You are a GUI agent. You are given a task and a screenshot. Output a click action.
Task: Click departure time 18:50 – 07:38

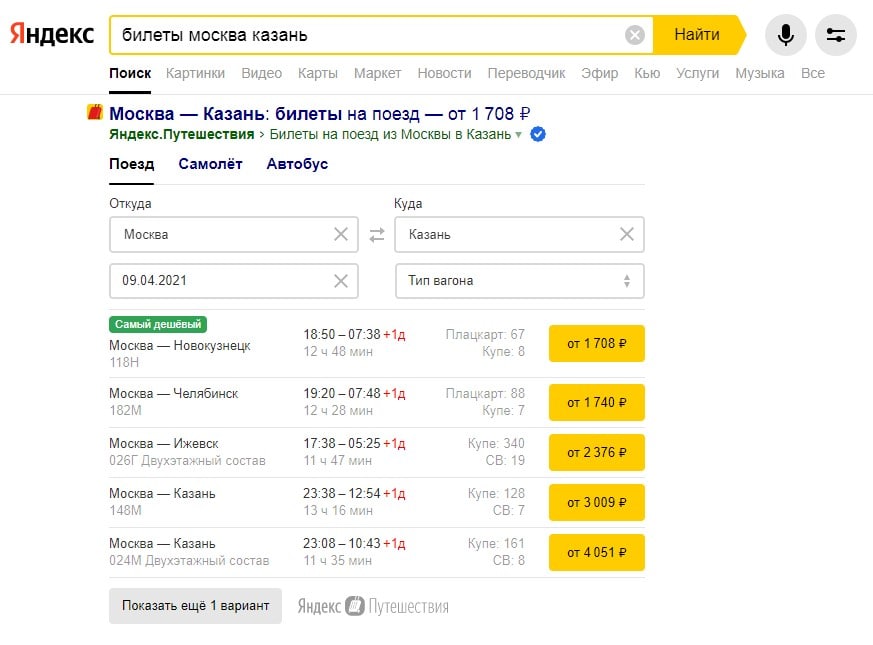point(342,334)
